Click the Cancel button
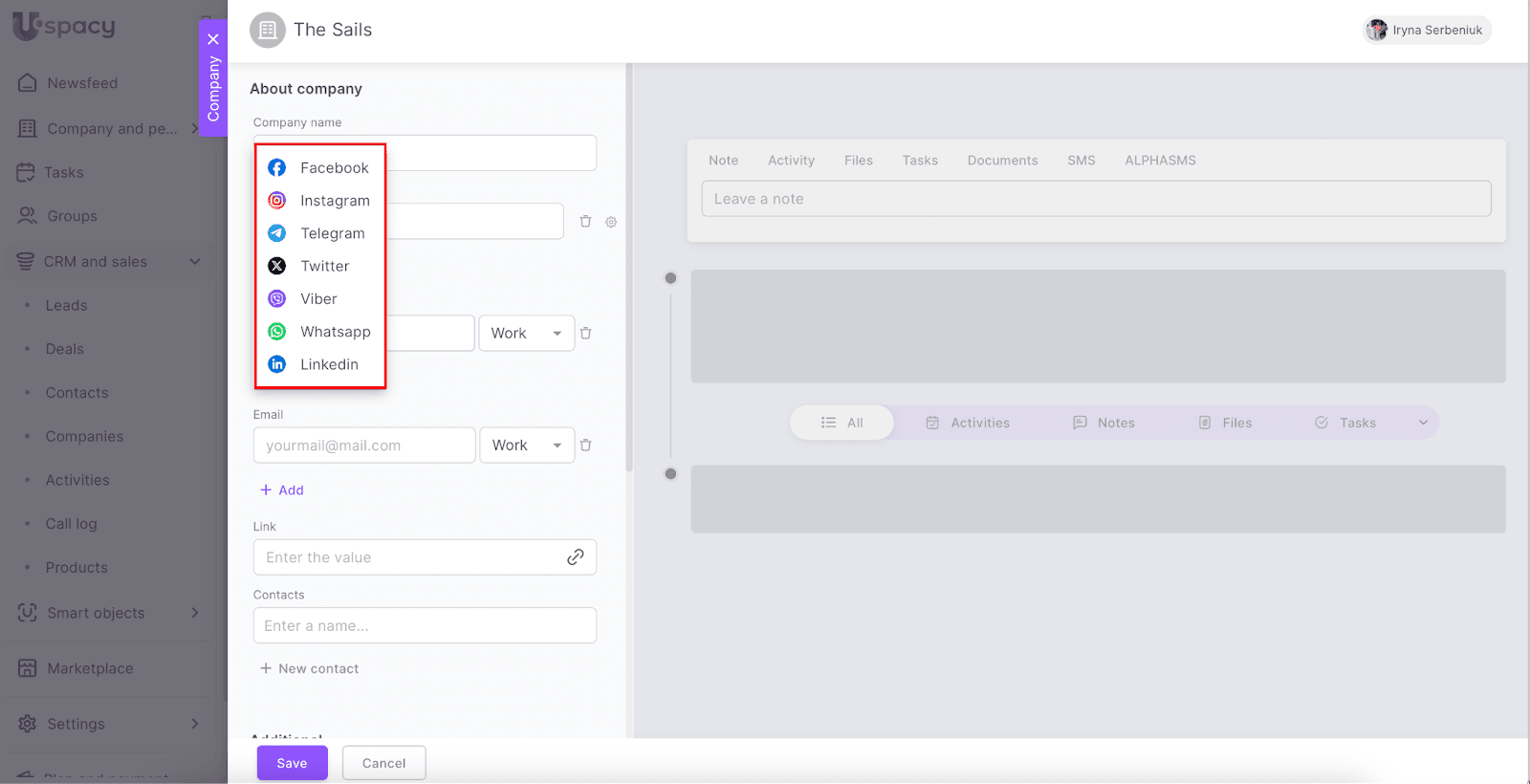 [x=383, y=763]
